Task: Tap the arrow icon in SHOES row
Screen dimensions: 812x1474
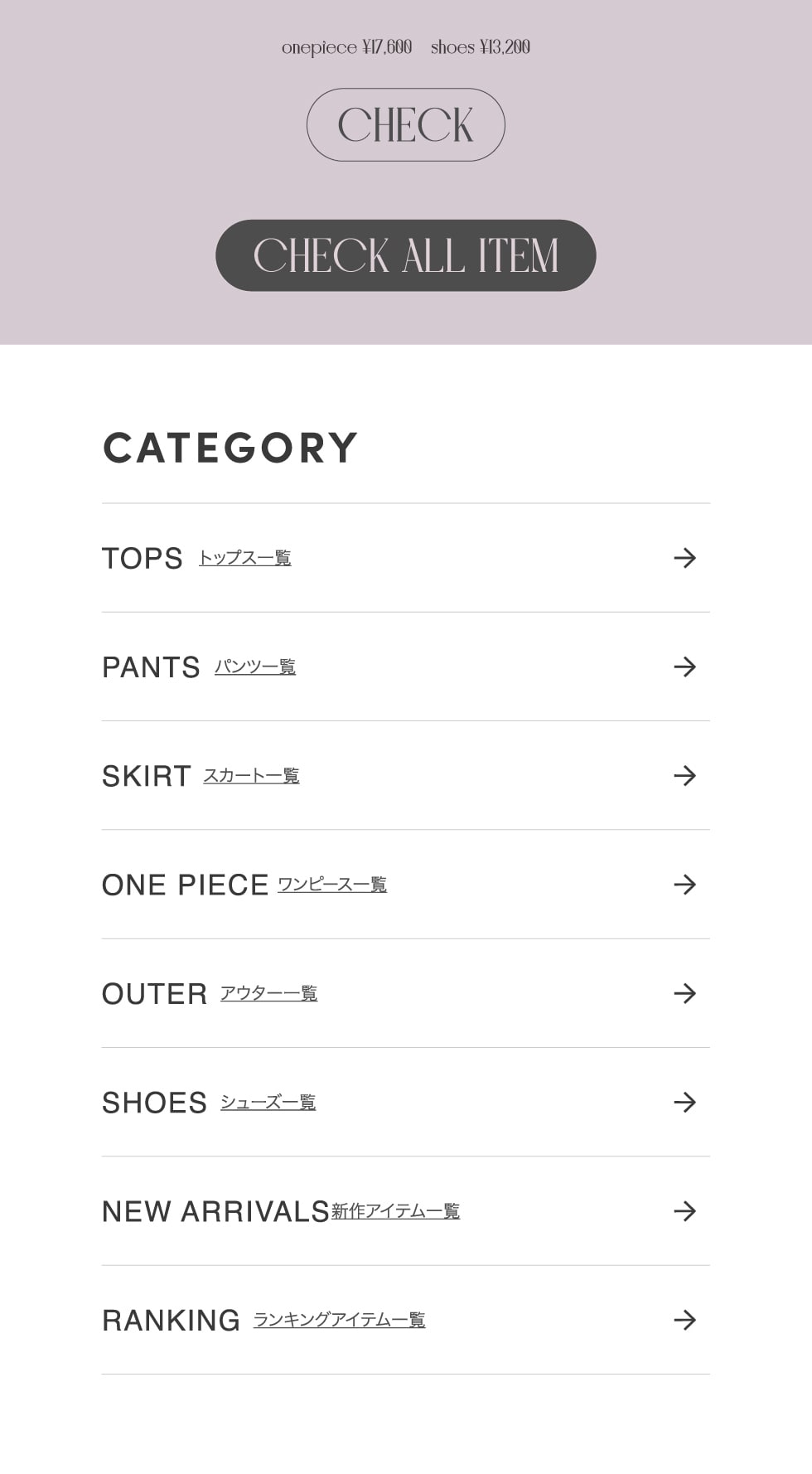Action: coord(684,1102)
